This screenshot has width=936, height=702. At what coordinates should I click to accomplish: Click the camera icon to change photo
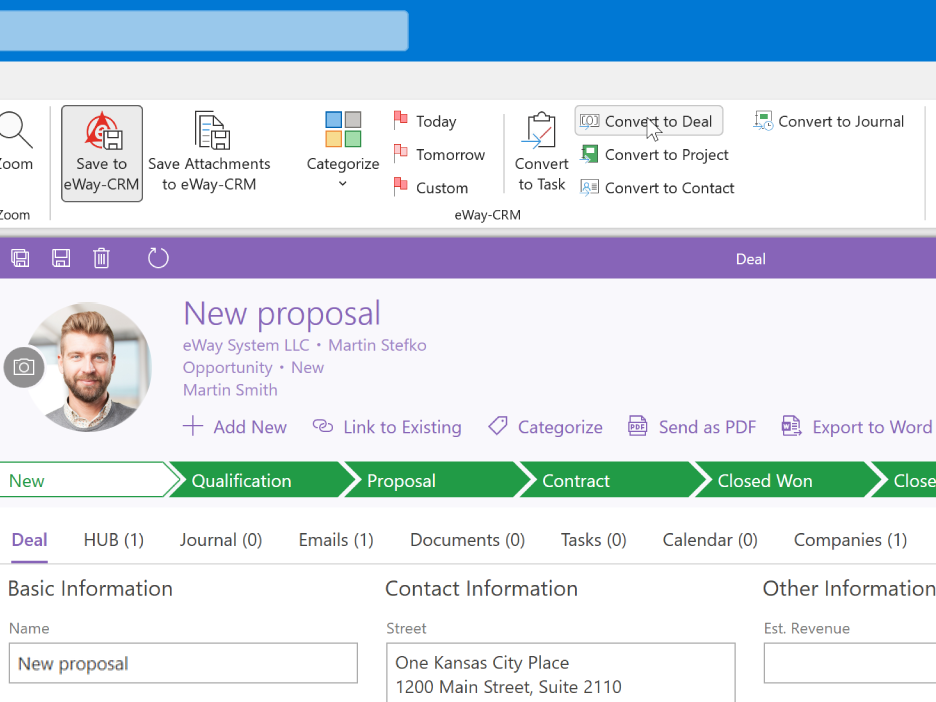(24, 367)
